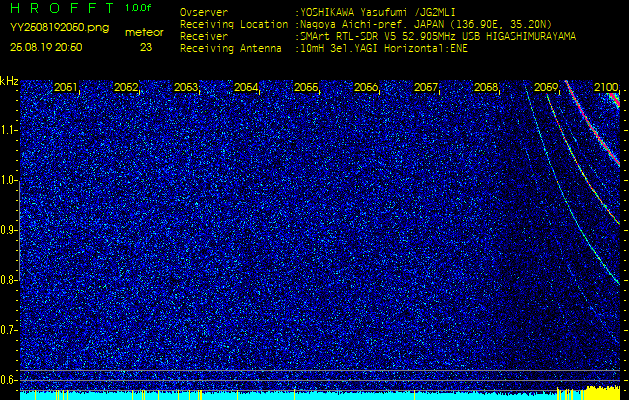Click the 'Receiving Antenna' label
Viewport: 629px width, 400px height.
[231, 49]
